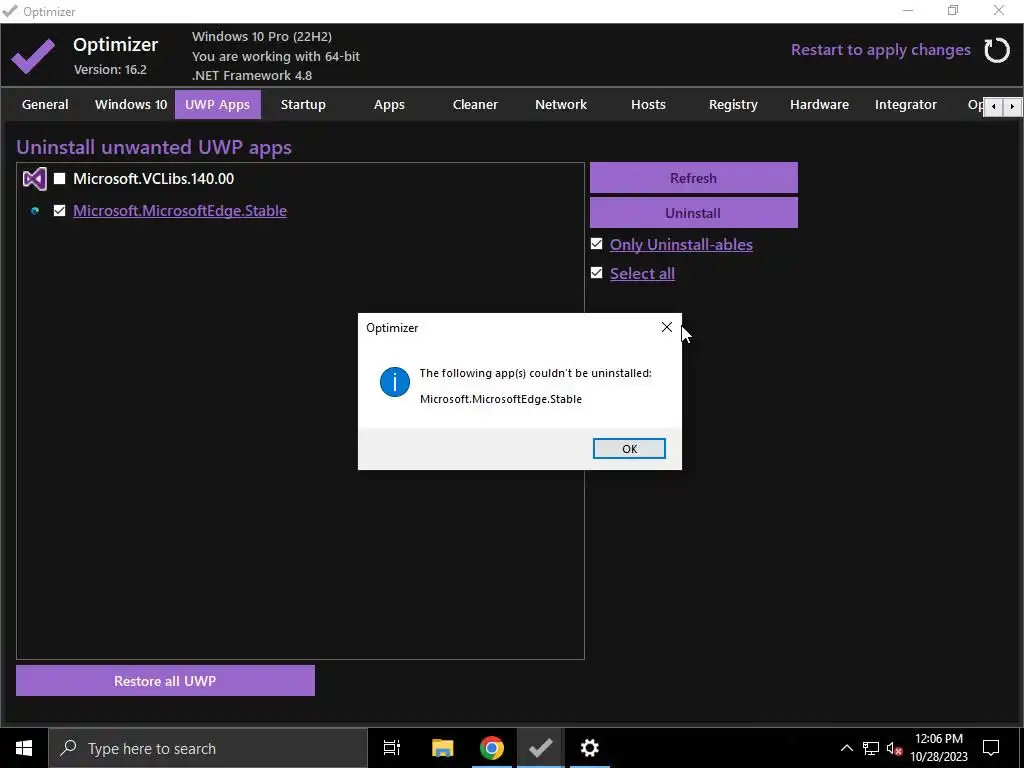Click the Microsoft.VCLibs.140.00 list entry
The image size is (1024, 768).
tap(153, 178)
